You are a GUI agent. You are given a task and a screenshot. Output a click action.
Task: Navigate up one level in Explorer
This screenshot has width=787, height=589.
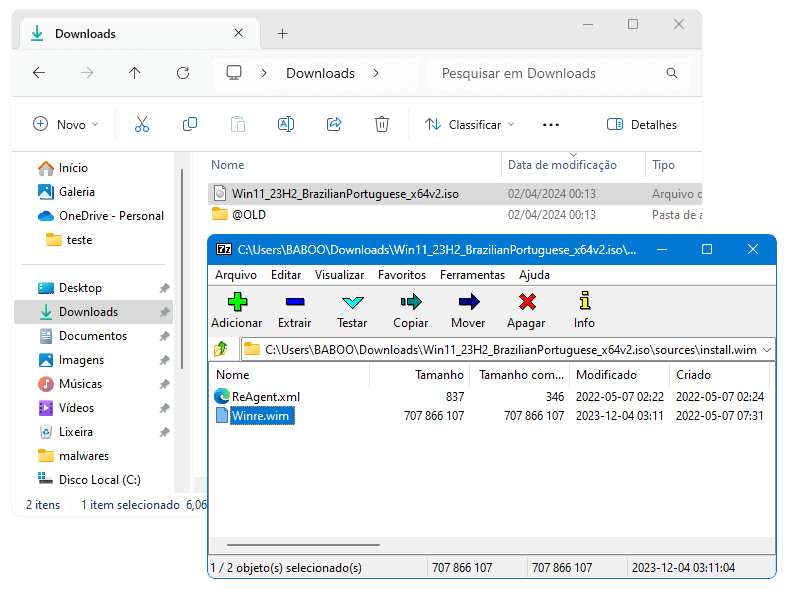(135, 73)
